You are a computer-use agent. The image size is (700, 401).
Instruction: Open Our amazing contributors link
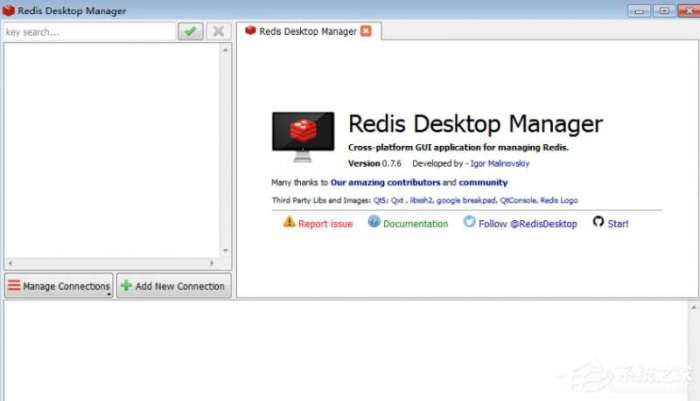point(385,182)
